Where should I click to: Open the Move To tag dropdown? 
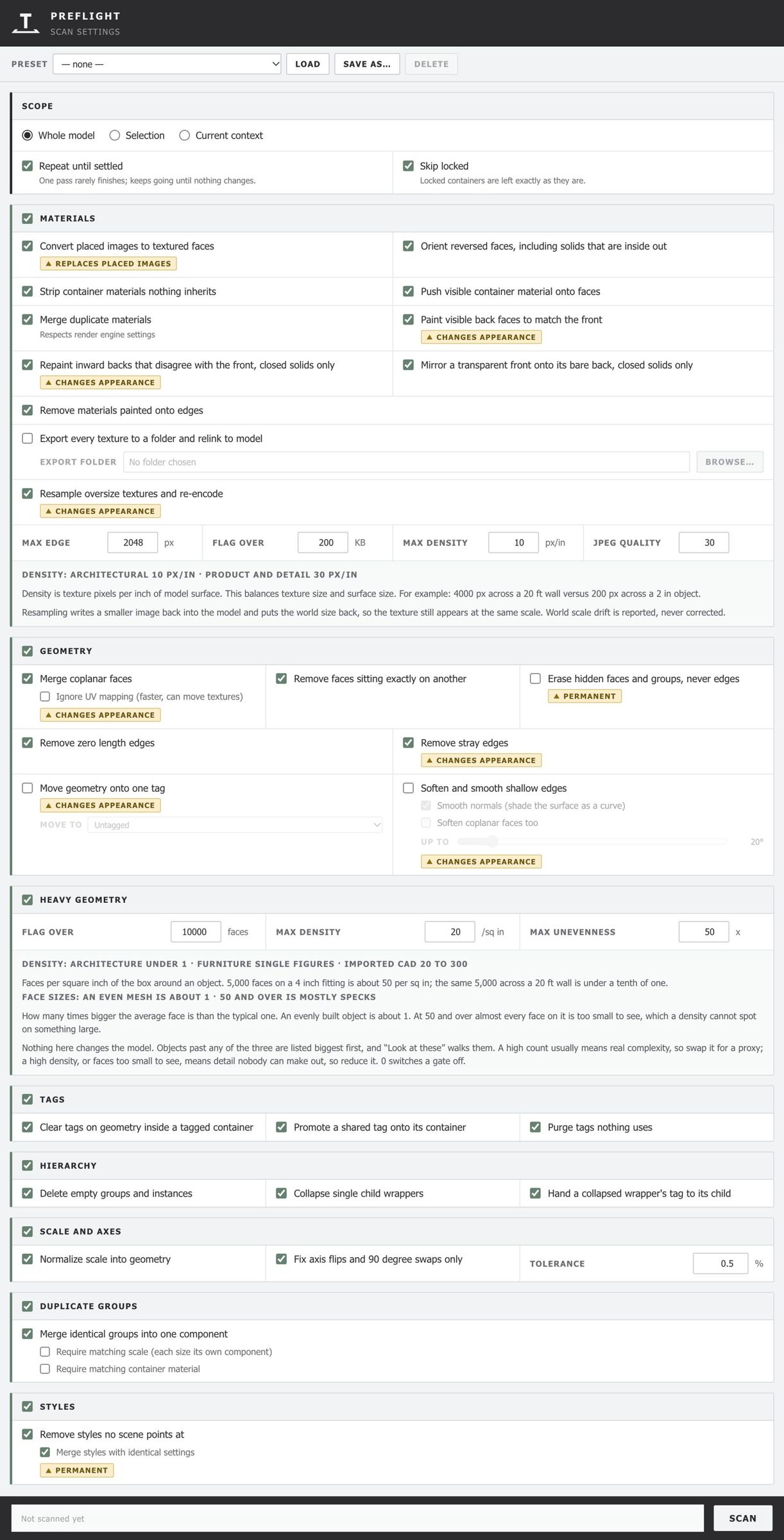coord(235,825)
